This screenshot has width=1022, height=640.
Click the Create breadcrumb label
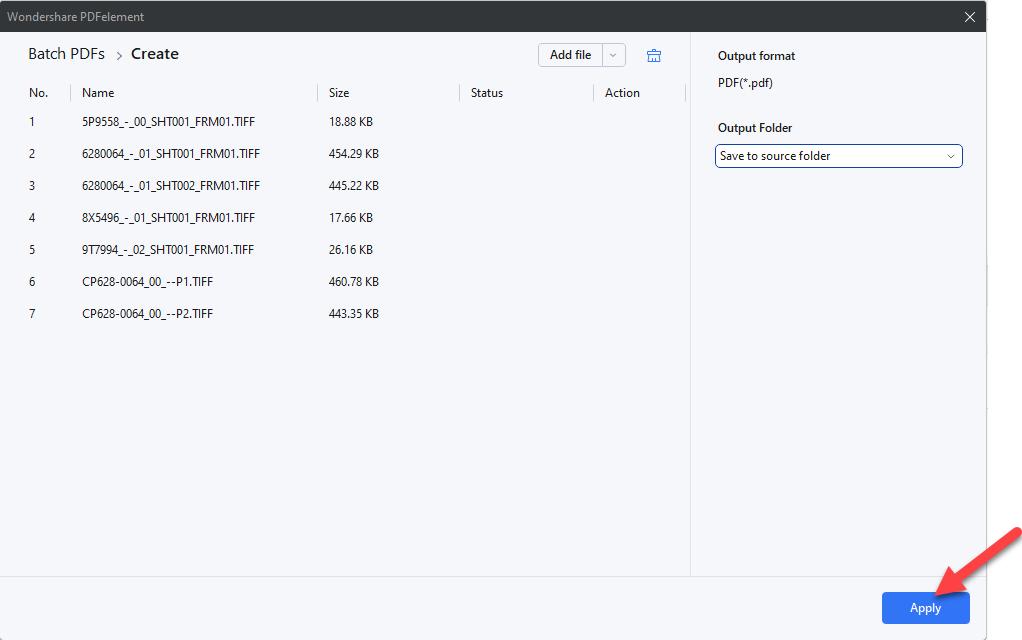click(155, 54)
